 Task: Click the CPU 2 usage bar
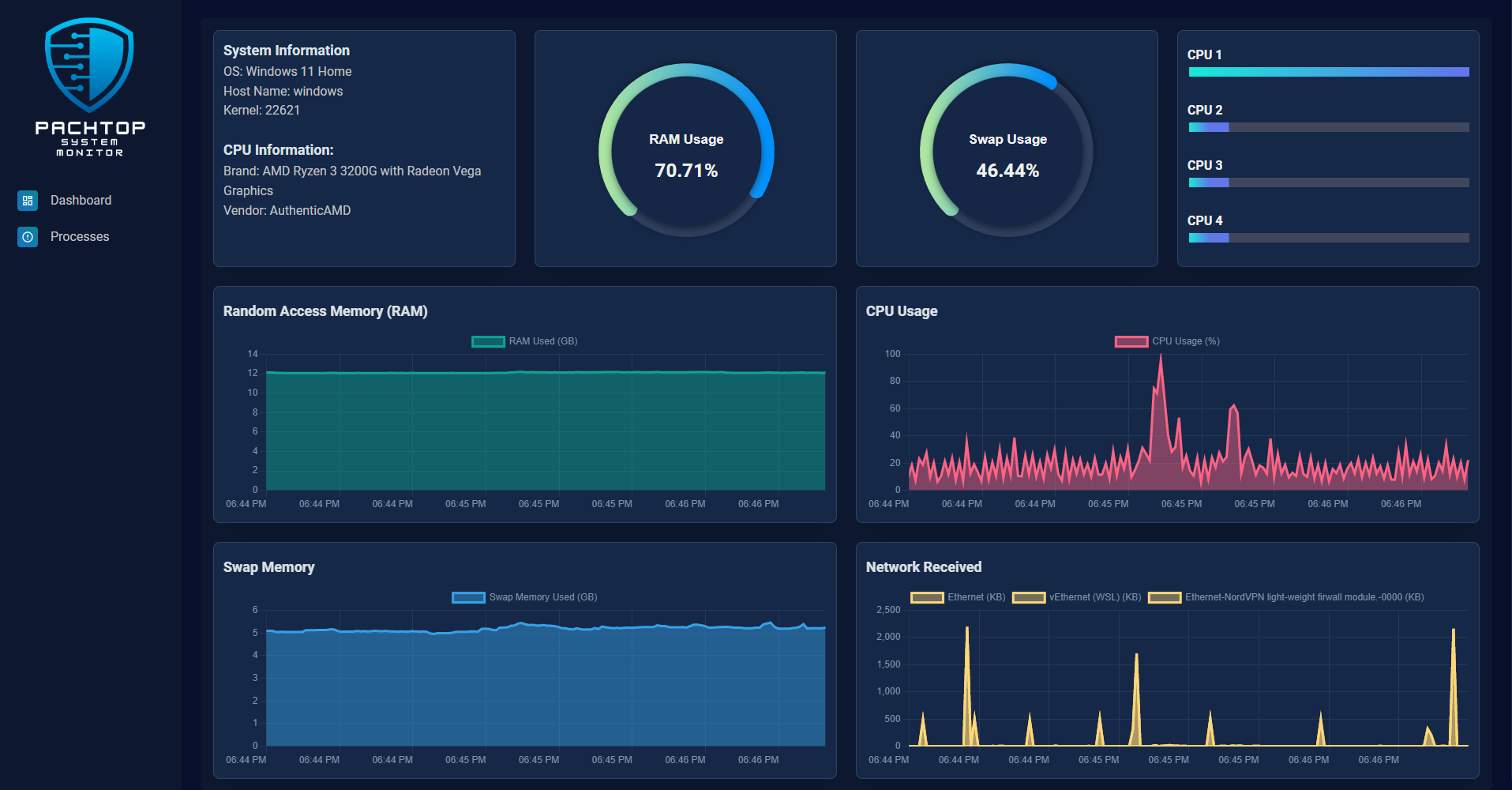click(1329, 127)
